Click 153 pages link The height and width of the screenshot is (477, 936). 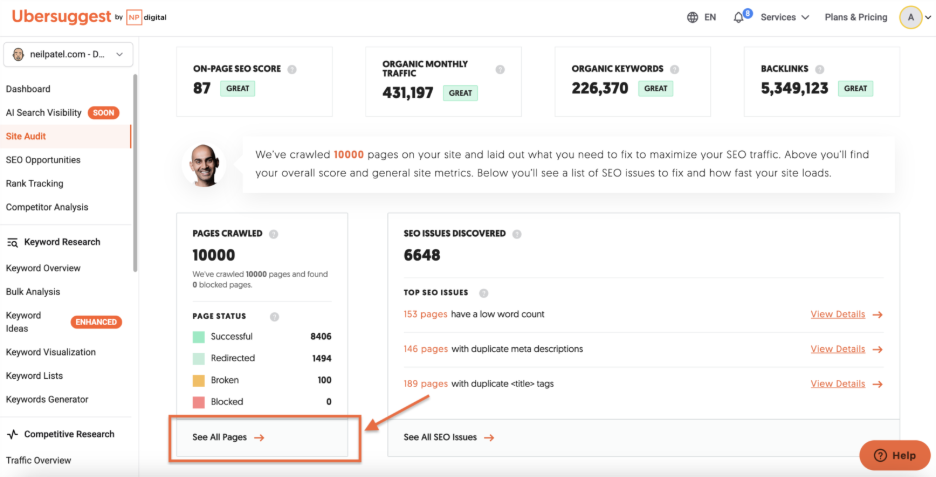(425, 314)
